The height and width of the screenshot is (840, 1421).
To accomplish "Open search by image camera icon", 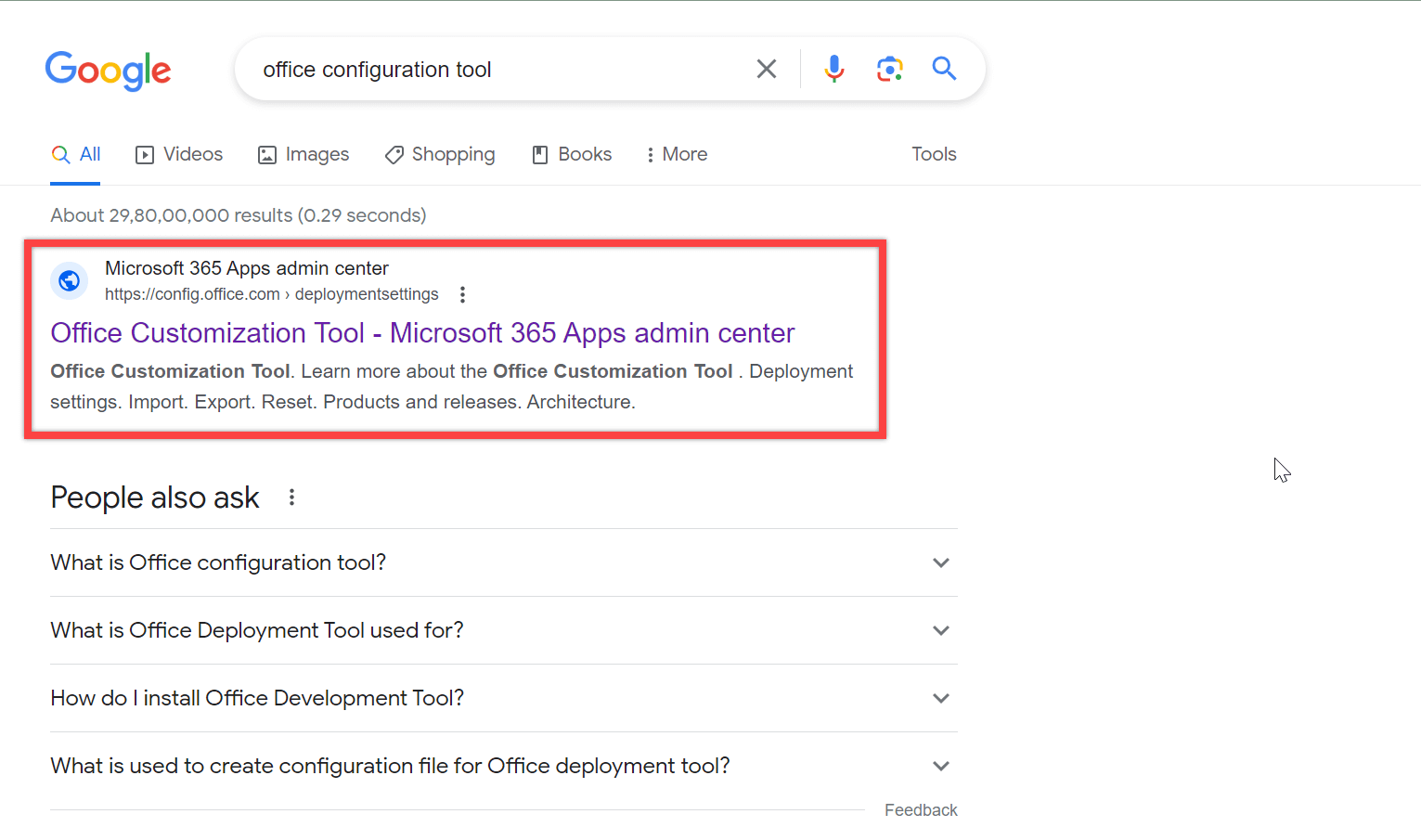I will 889,69.
